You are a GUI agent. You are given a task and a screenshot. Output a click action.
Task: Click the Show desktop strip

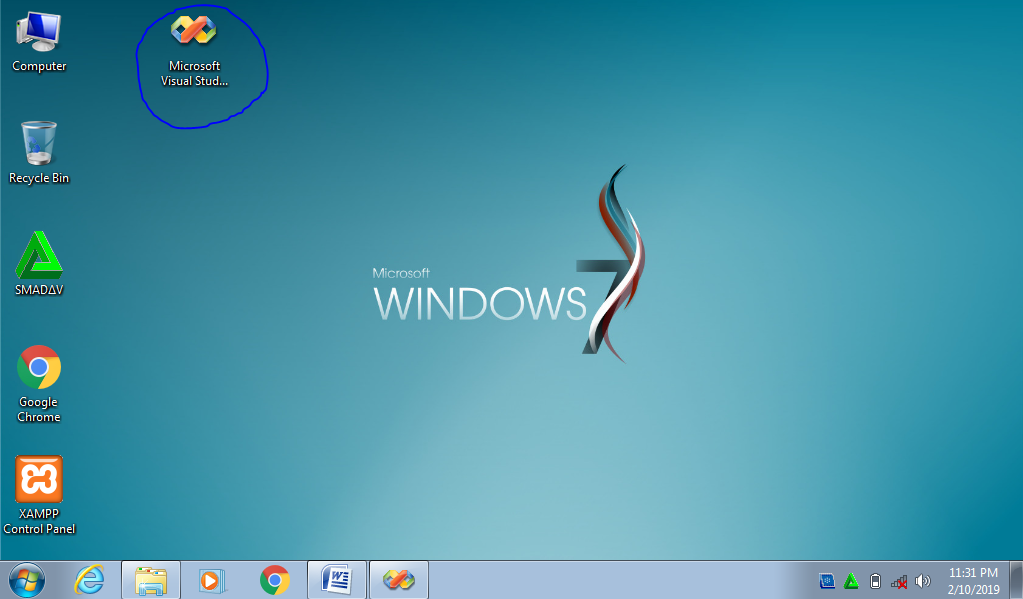(1016, 580)
